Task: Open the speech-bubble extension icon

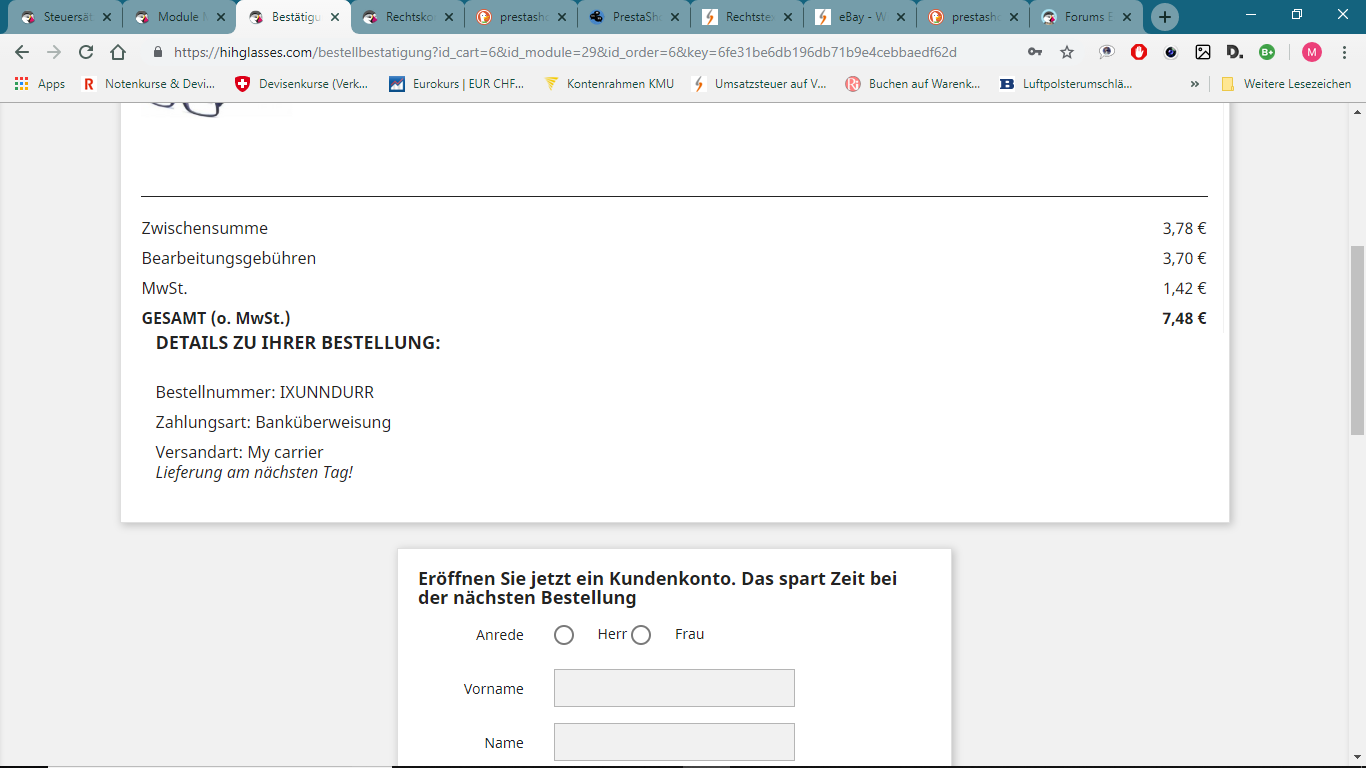Action: (x=1107, y=52)
